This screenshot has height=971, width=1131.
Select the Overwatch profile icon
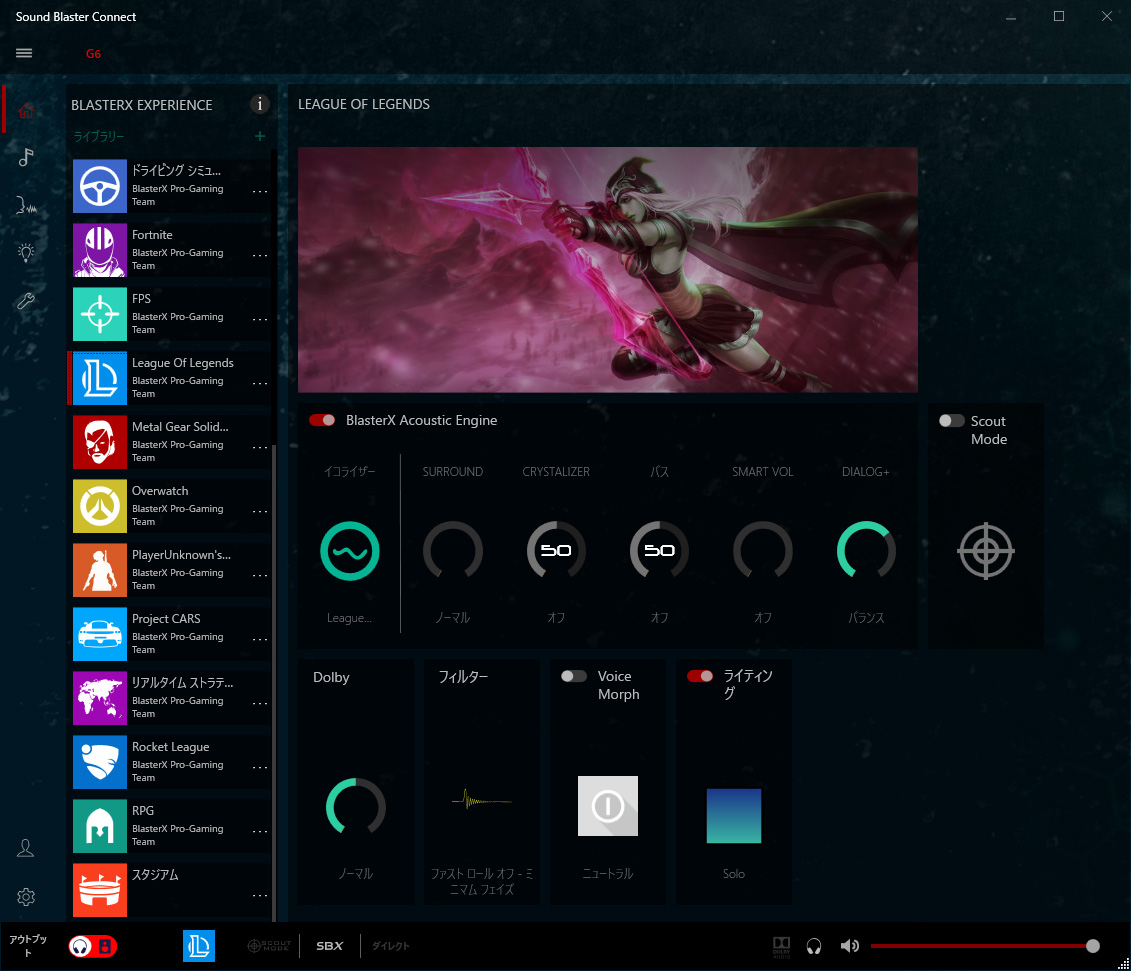pos(100,506)
